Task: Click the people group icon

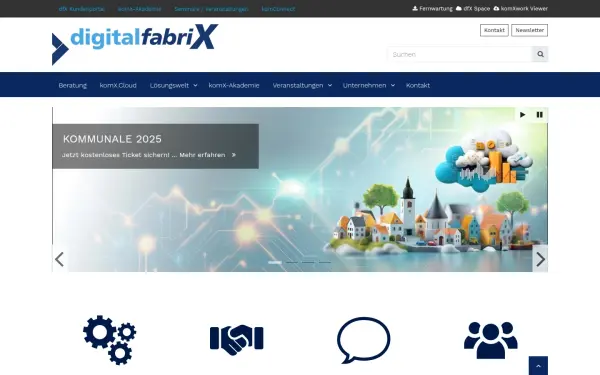Action: click(x=491, y=340)
